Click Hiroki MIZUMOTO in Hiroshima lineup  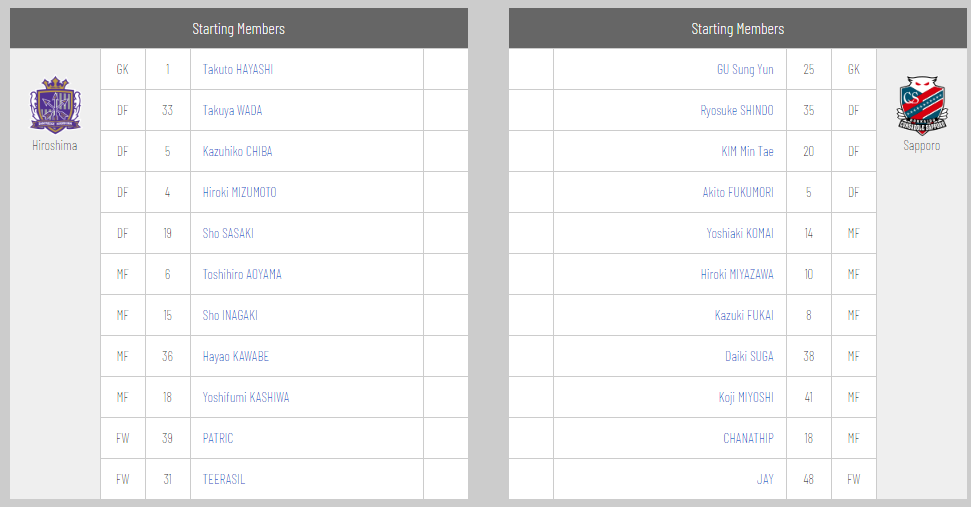coord(239,193)
